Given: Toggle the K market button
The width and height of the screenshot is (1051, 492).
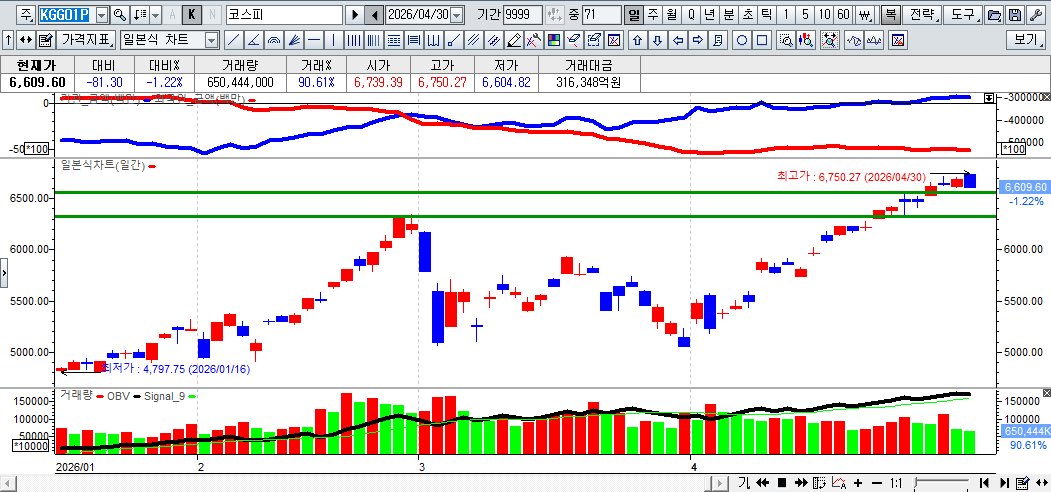Looking at the screenshot, I should point(191,15).
